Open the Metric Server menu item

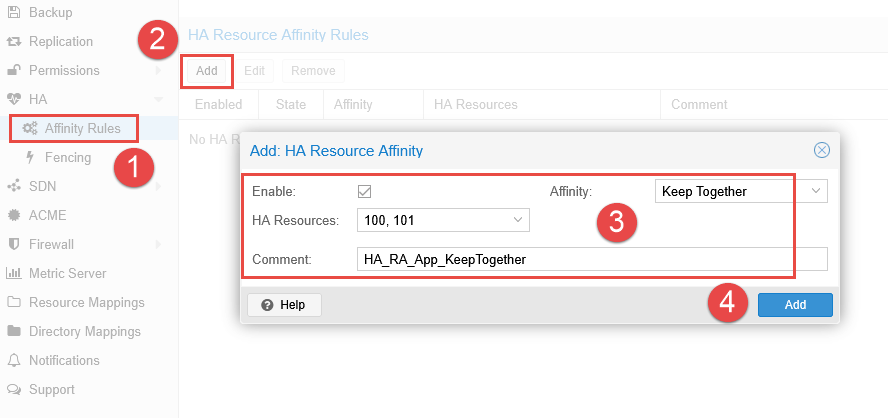coord(67,273)
